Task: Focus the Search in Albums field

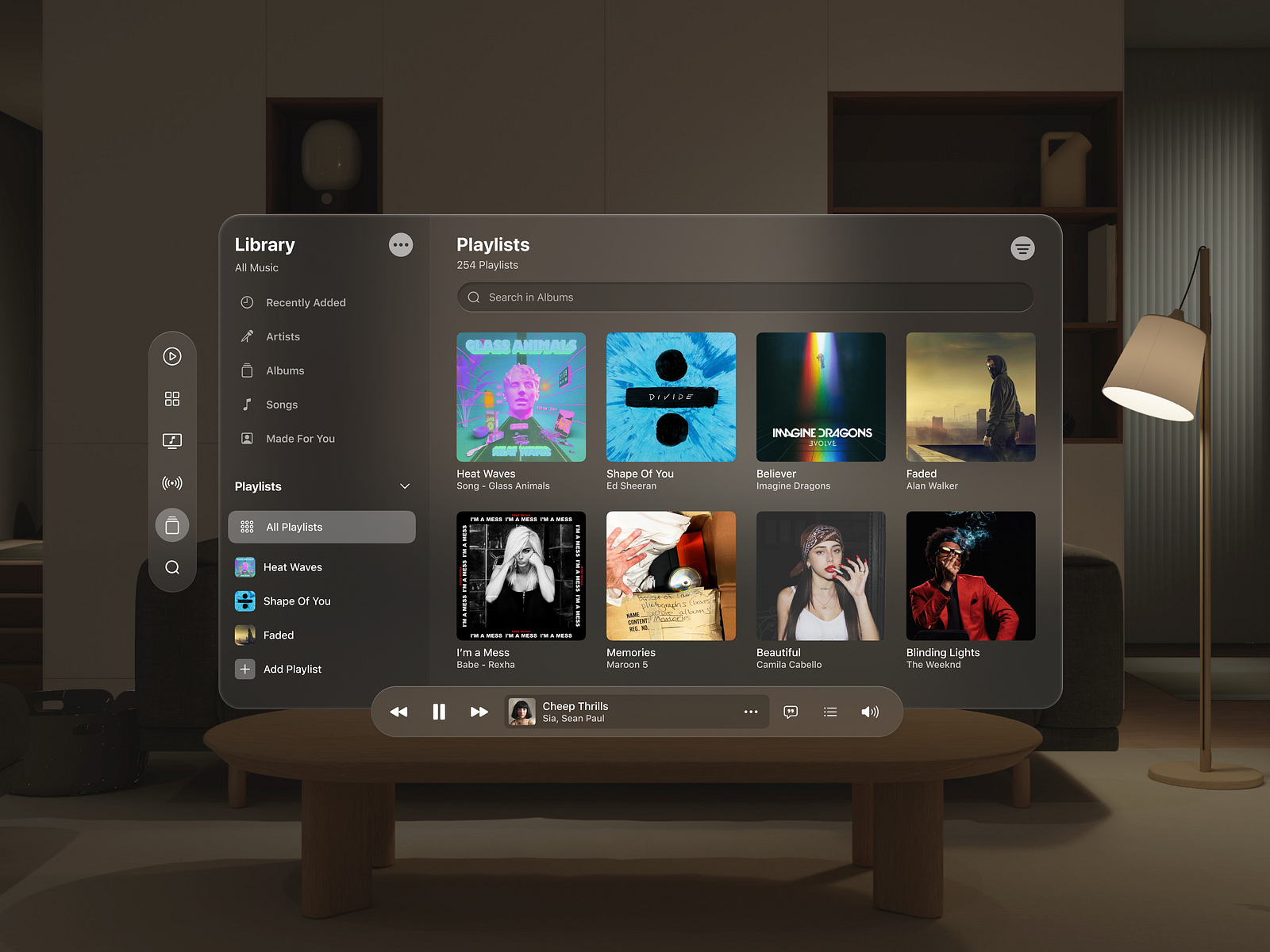Action: (x=745, y=297)
